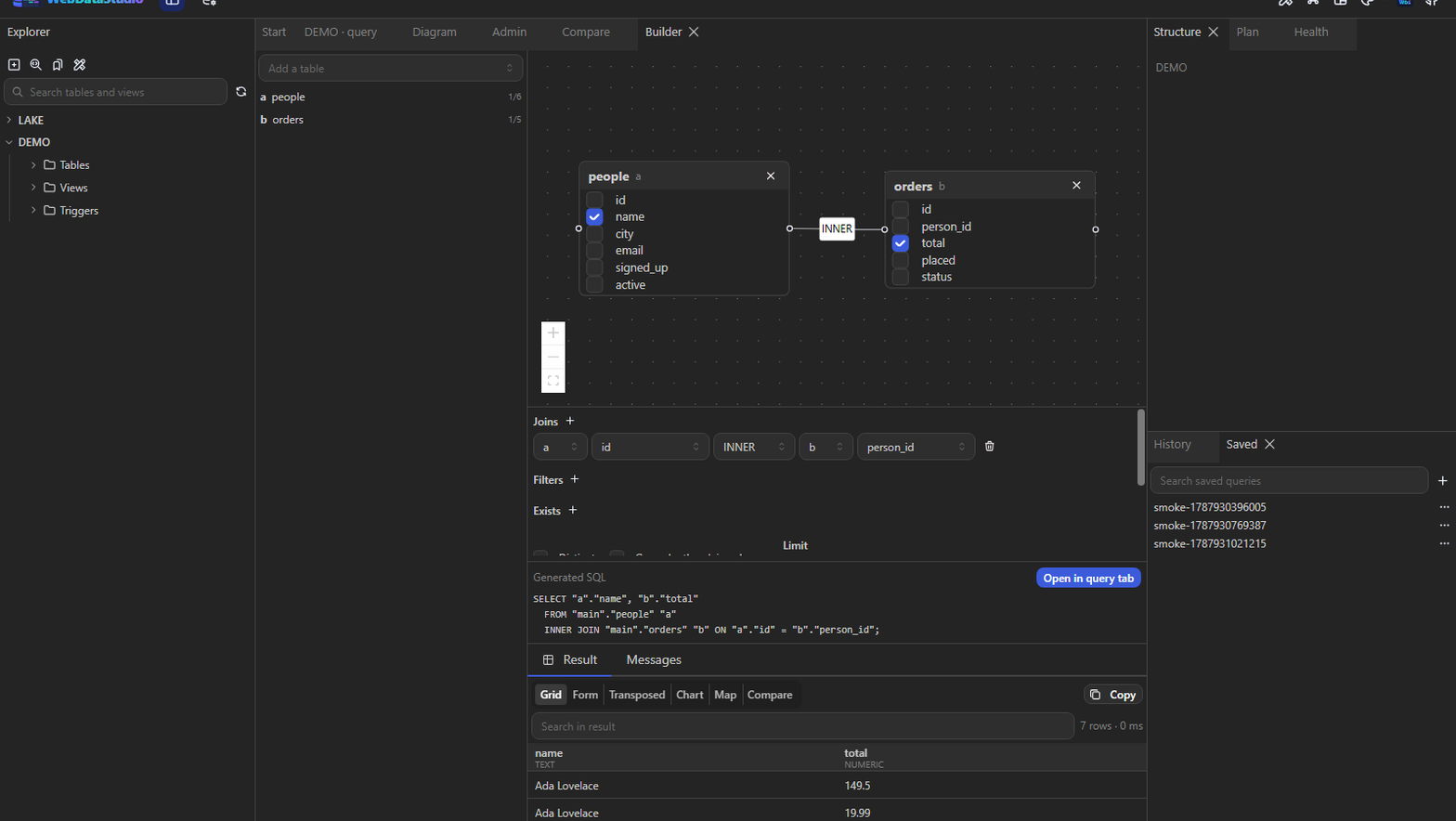1456x821 pixels.
Task: Click the builder options panel scrollbar
Action: tap(1141, 447)
